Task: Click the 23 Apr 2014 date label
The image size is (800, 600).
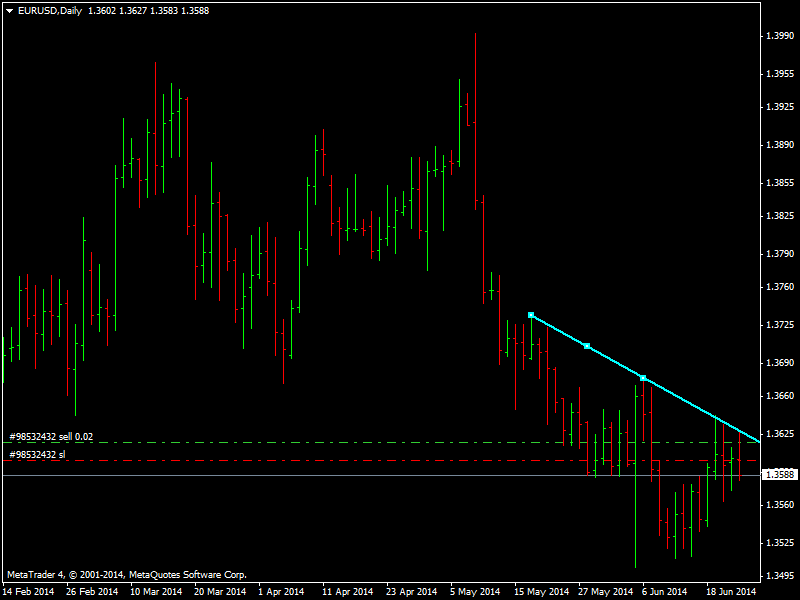Action: (411, 592)
